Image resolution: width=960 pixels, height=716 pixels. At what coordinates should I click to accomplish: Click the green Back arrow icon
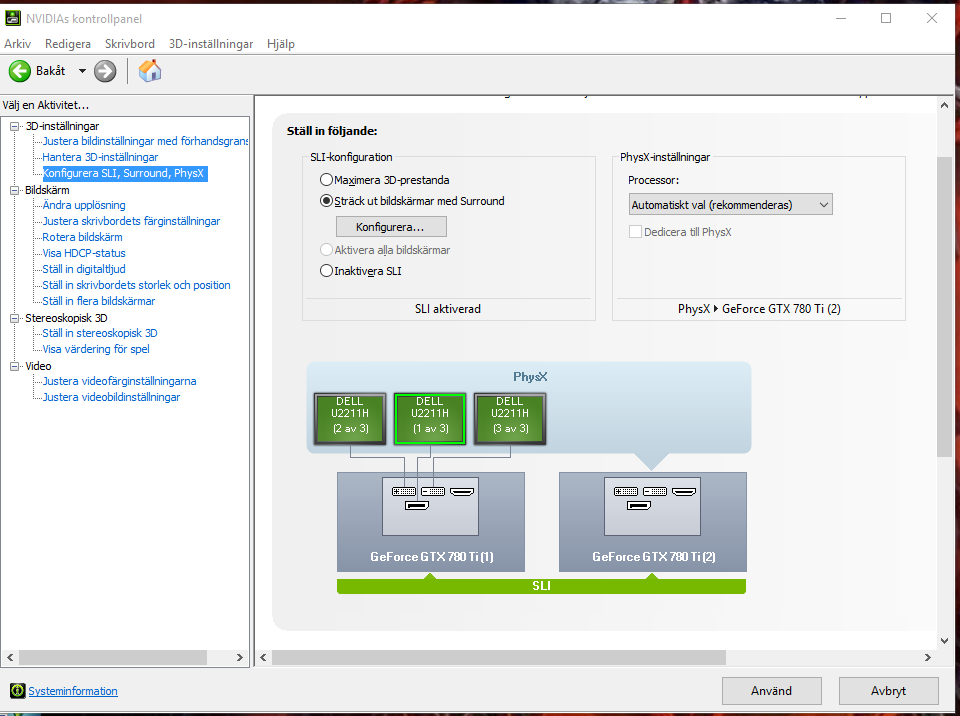pyautogui.click(x=20, y=71)
